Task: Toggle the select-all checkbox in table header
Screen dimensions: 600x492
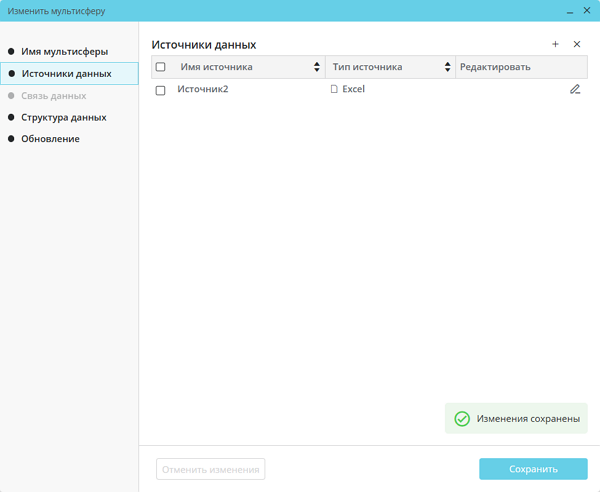Action: point(160,67)
